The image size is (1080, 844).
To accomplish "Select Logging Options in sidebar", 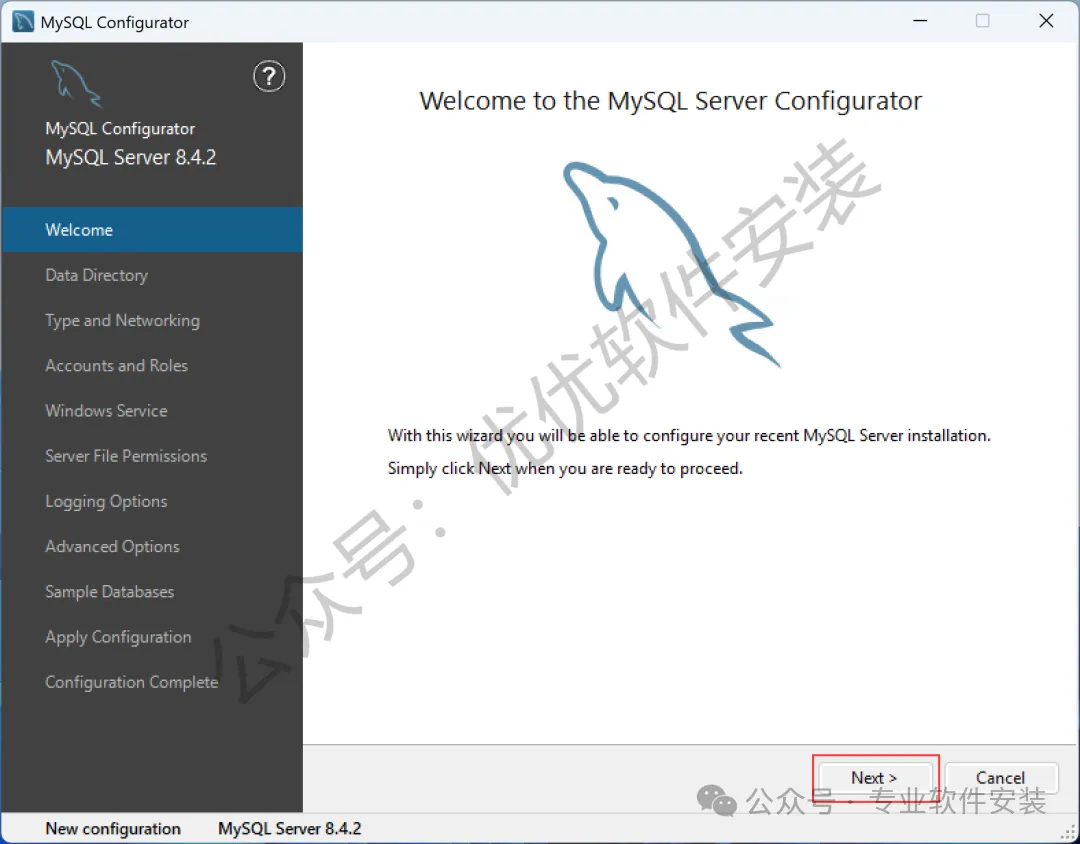I will (x=152, y=501).
